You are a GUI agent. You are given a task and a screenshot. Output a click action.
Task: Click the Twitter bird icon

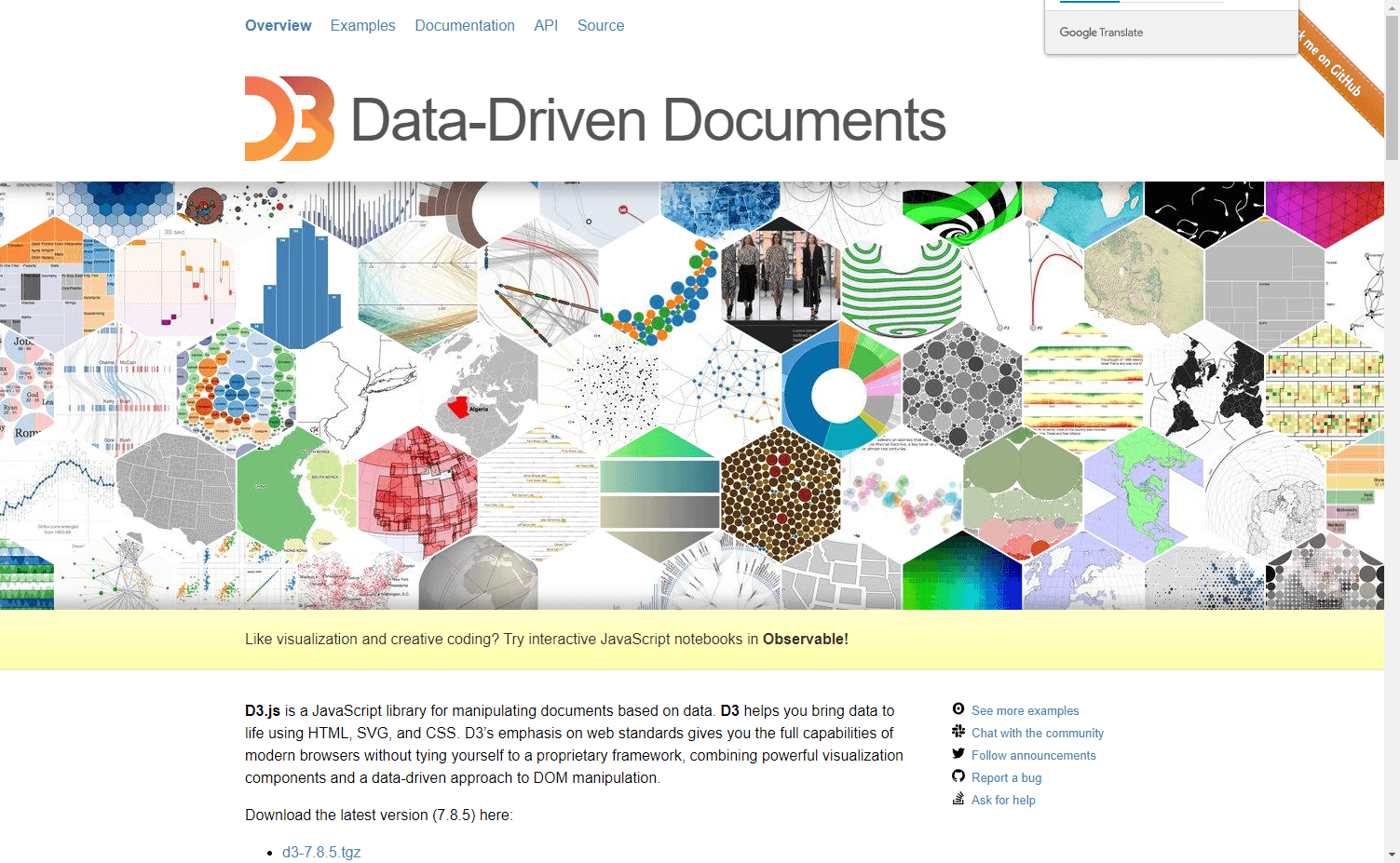(x=958, y=754)
